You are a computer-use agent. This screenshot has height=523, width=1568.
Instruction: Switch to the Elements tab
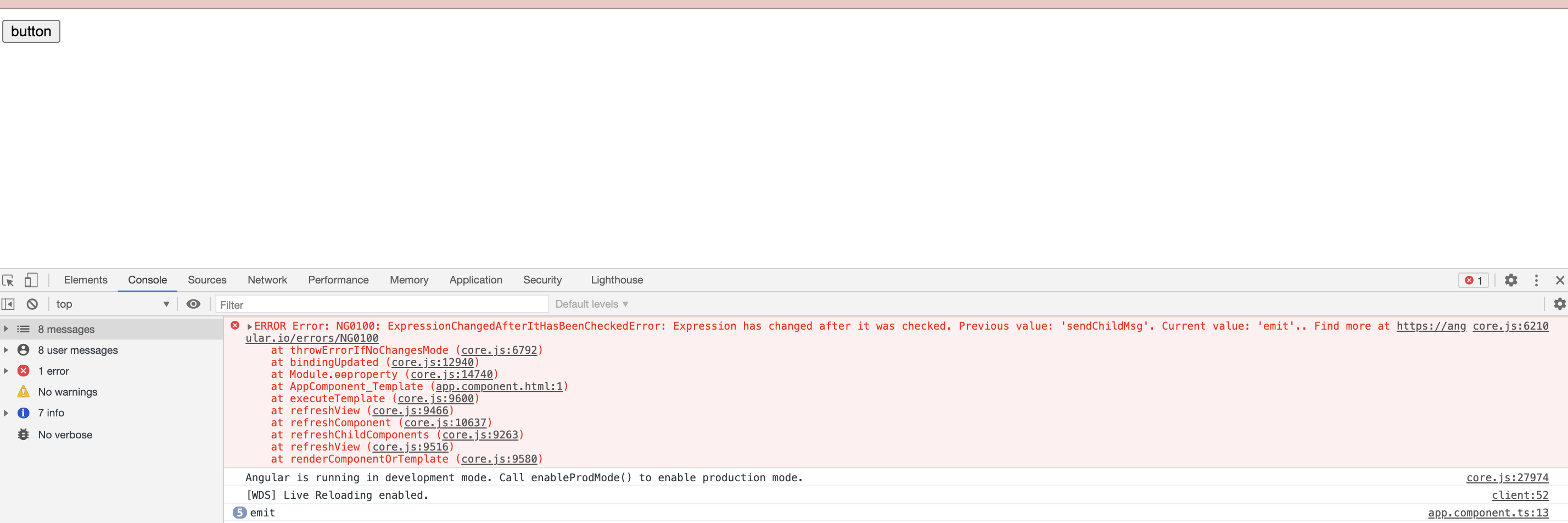86,280
